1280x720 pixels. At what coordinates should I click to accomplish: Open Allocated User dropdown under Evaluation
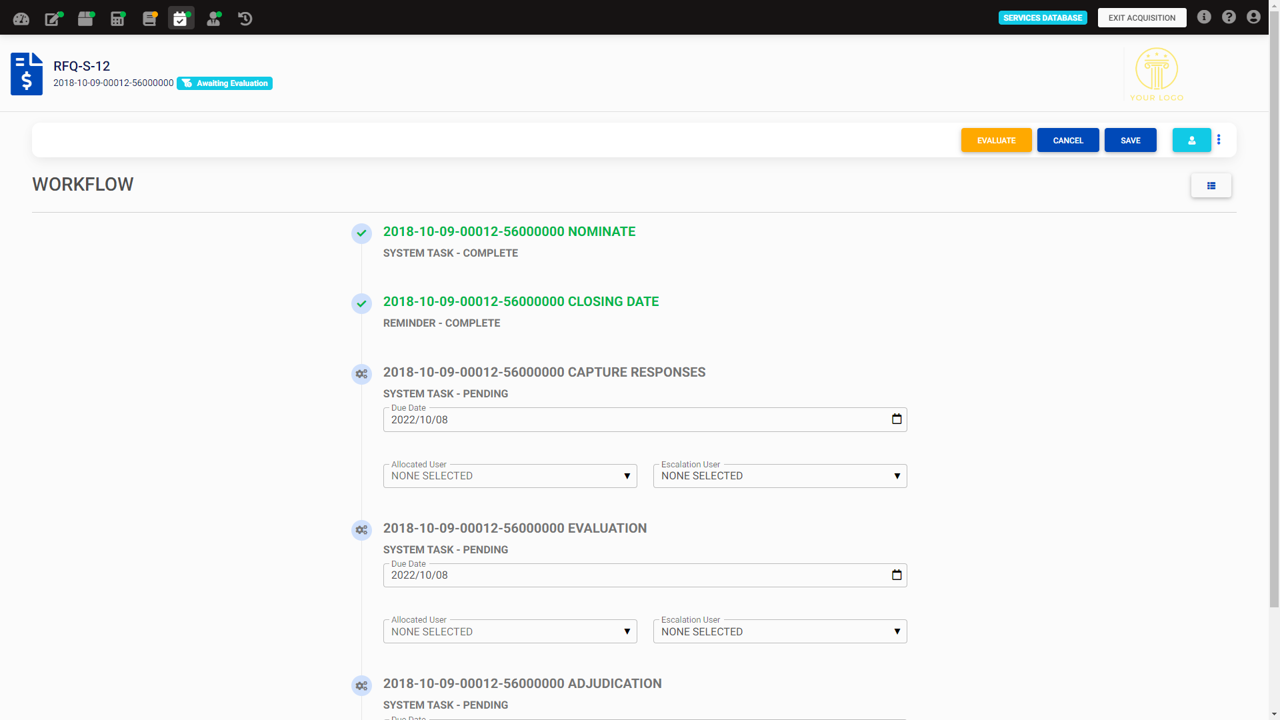tap(510, 632)
